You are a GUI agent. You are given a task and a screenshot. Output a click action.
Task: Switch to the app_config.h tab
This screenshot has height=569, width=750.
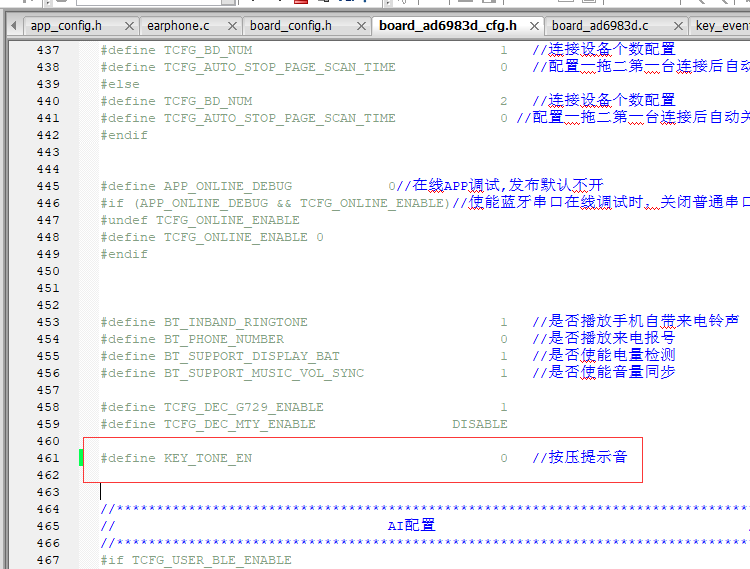pos(66,26)
